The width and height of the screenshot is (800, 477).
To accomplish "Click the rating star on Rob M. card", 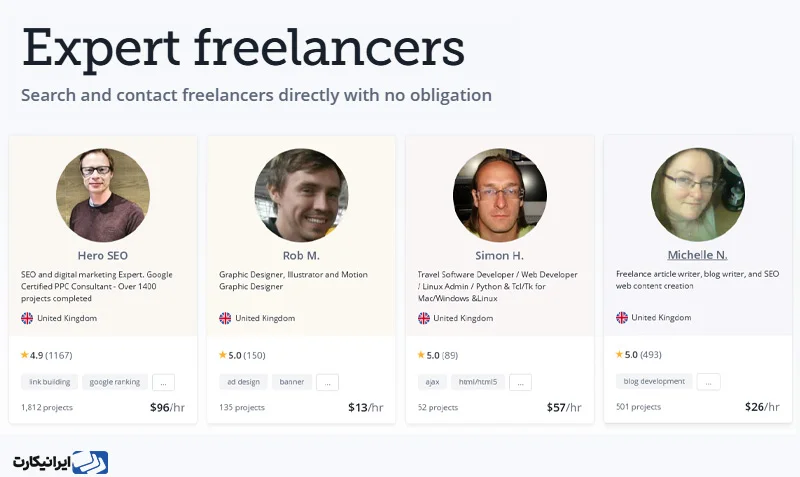I will click(222, 355).
